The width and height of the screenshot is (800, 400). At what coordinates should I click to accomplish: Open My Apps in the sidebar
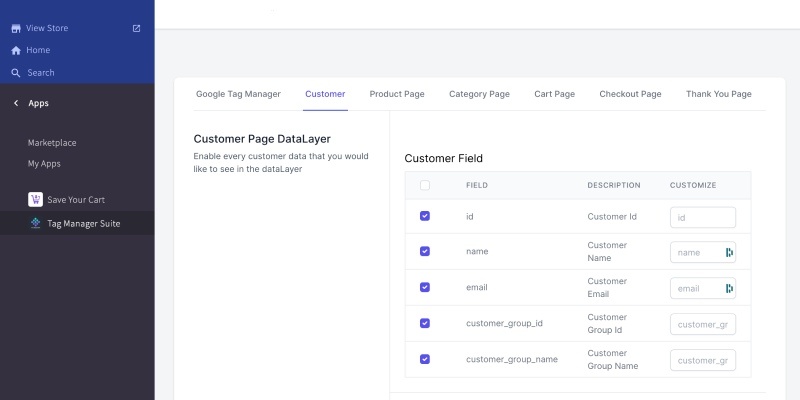[x=44, y=164]
